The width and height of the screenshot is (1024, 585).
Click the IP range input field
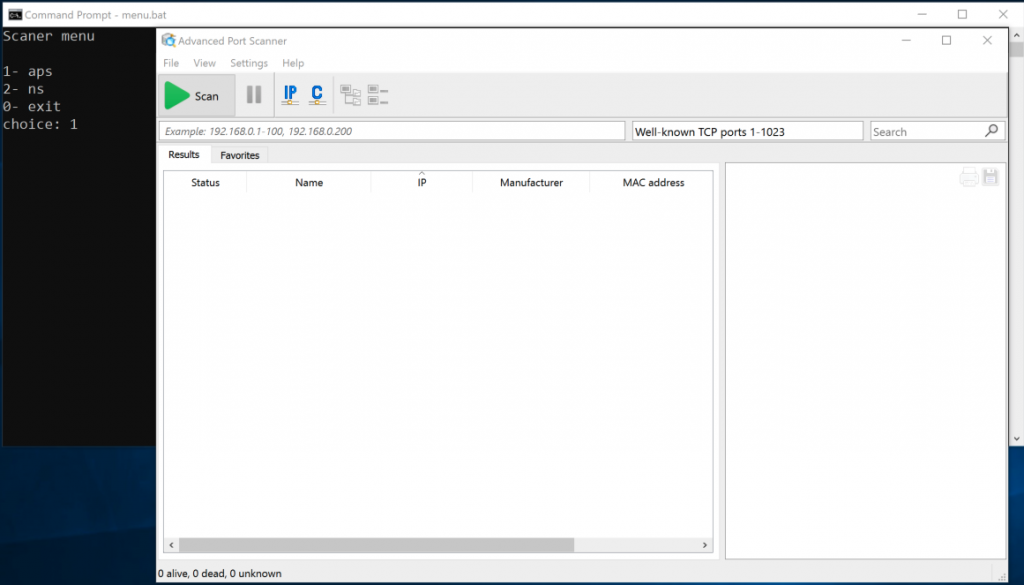(391, 131)
